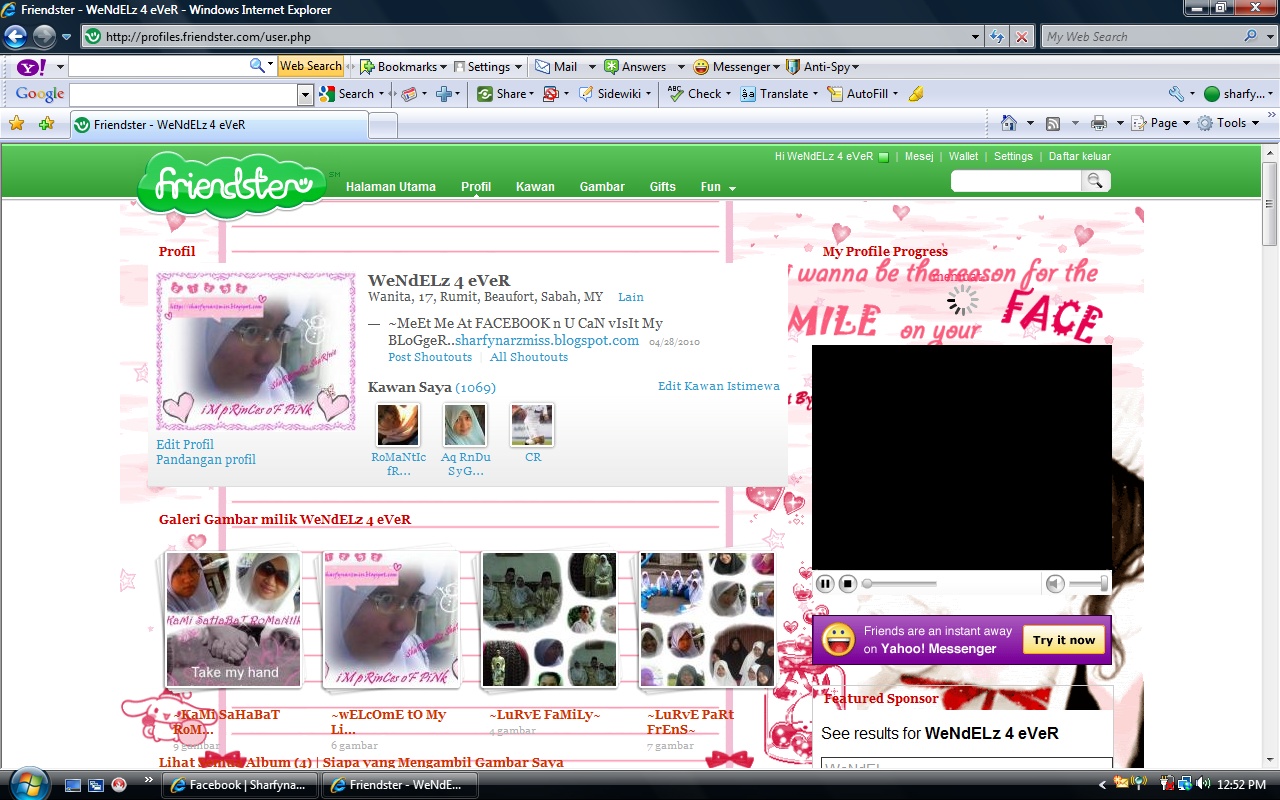
Task: Click the Daftar keluar link
Action: pos(1080,156)
